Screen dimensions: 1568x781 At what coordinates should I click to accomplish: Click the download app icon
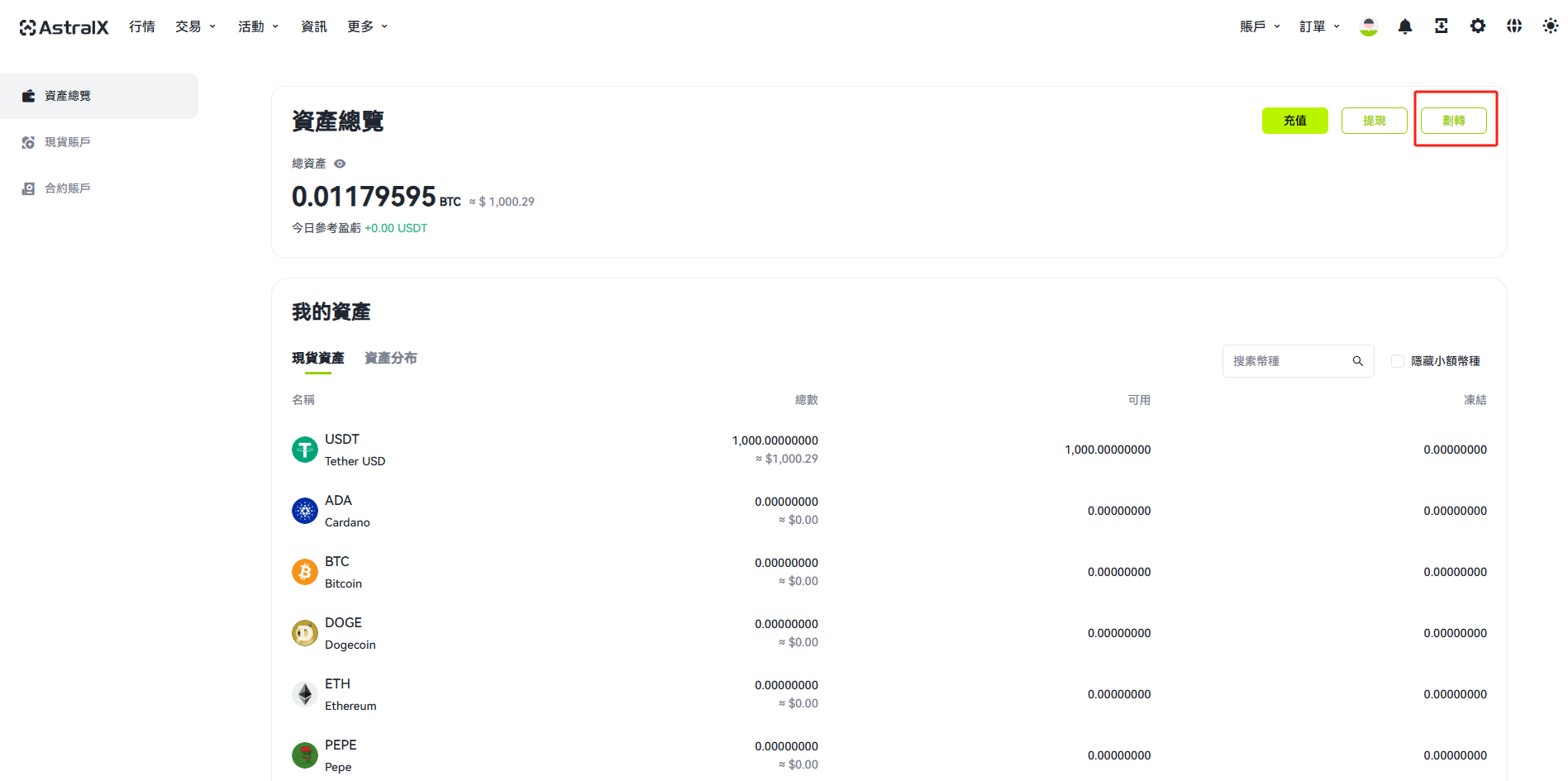pyautogui.click(x=1441, y=26)
